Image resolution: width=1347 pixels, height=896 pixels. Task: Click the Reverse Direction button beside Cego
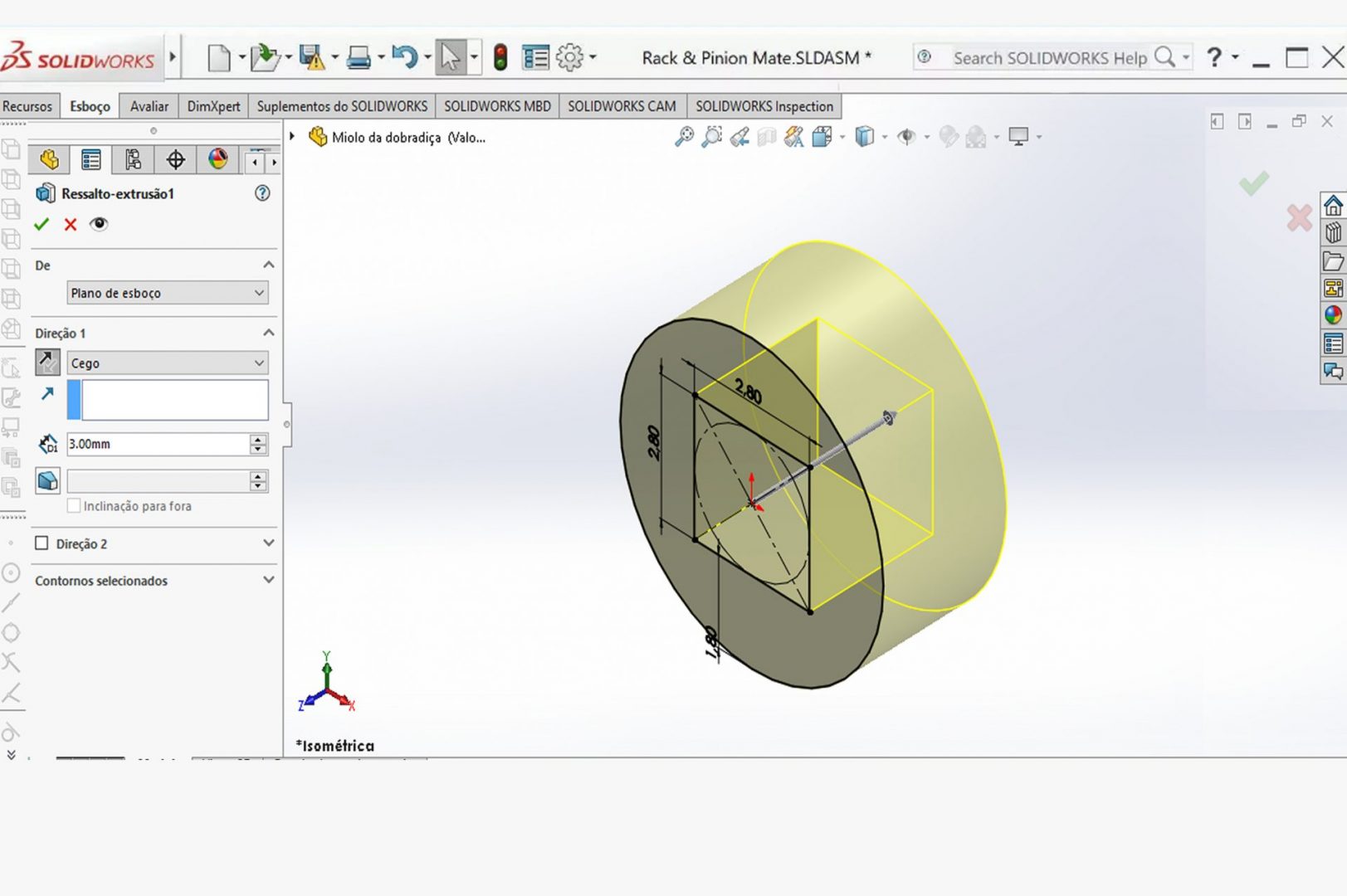point(47,363)
